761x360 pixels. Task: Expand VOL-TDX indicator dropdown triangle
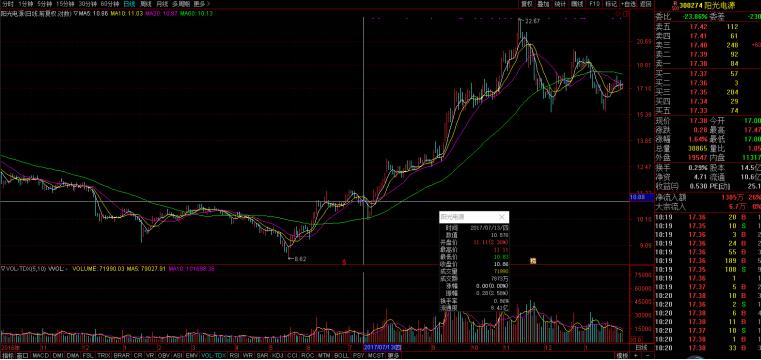point(2,268)
